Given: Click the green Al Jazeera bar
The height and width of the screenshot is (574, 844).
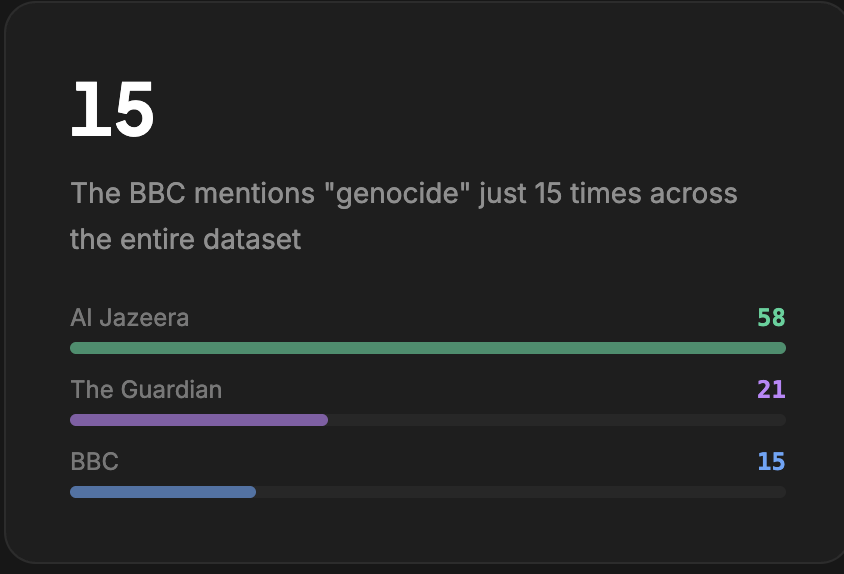Looking at the screenshot, I should pyautogui.click(x=427, y=348).
